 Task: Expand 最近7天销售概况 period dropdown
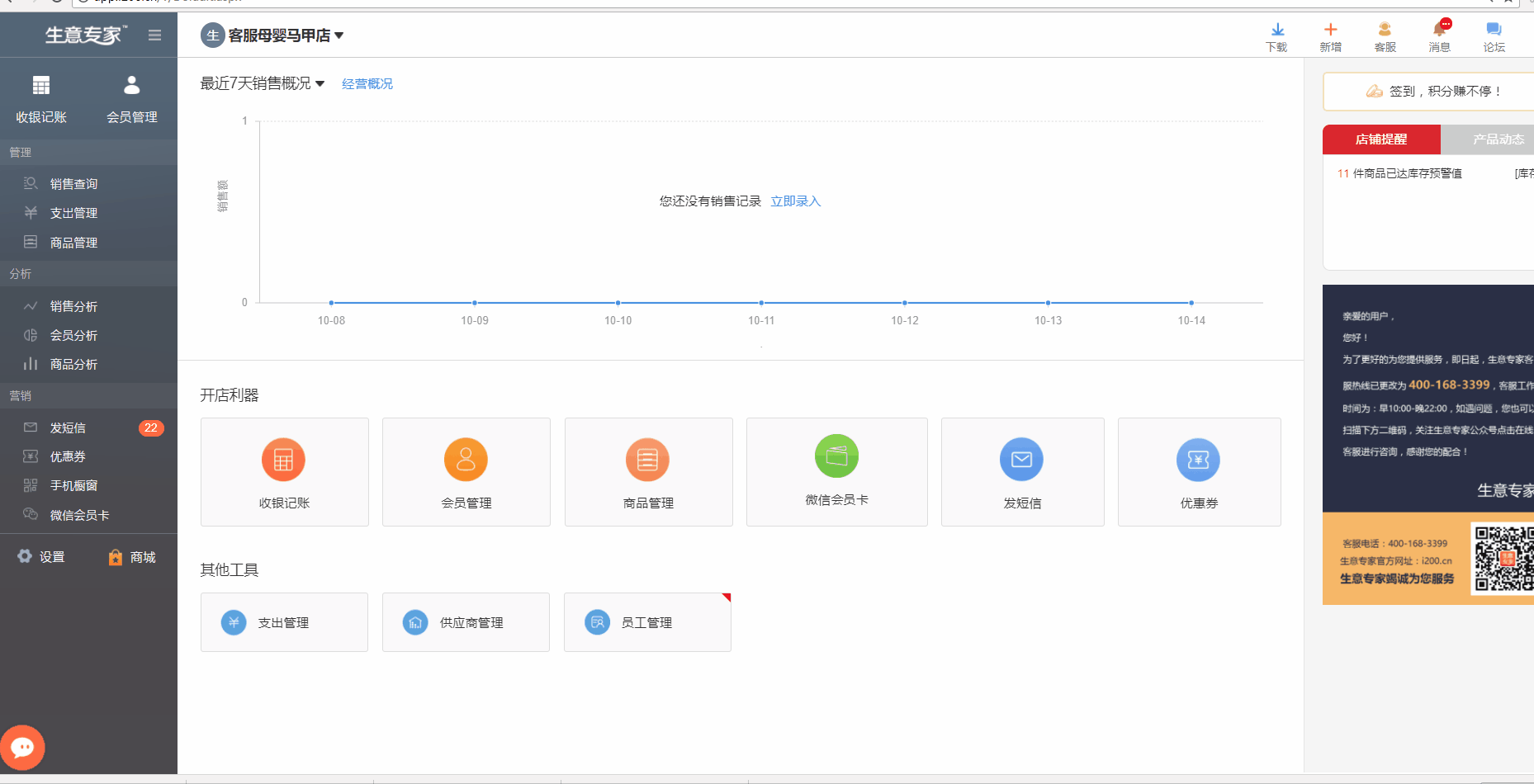263,83
